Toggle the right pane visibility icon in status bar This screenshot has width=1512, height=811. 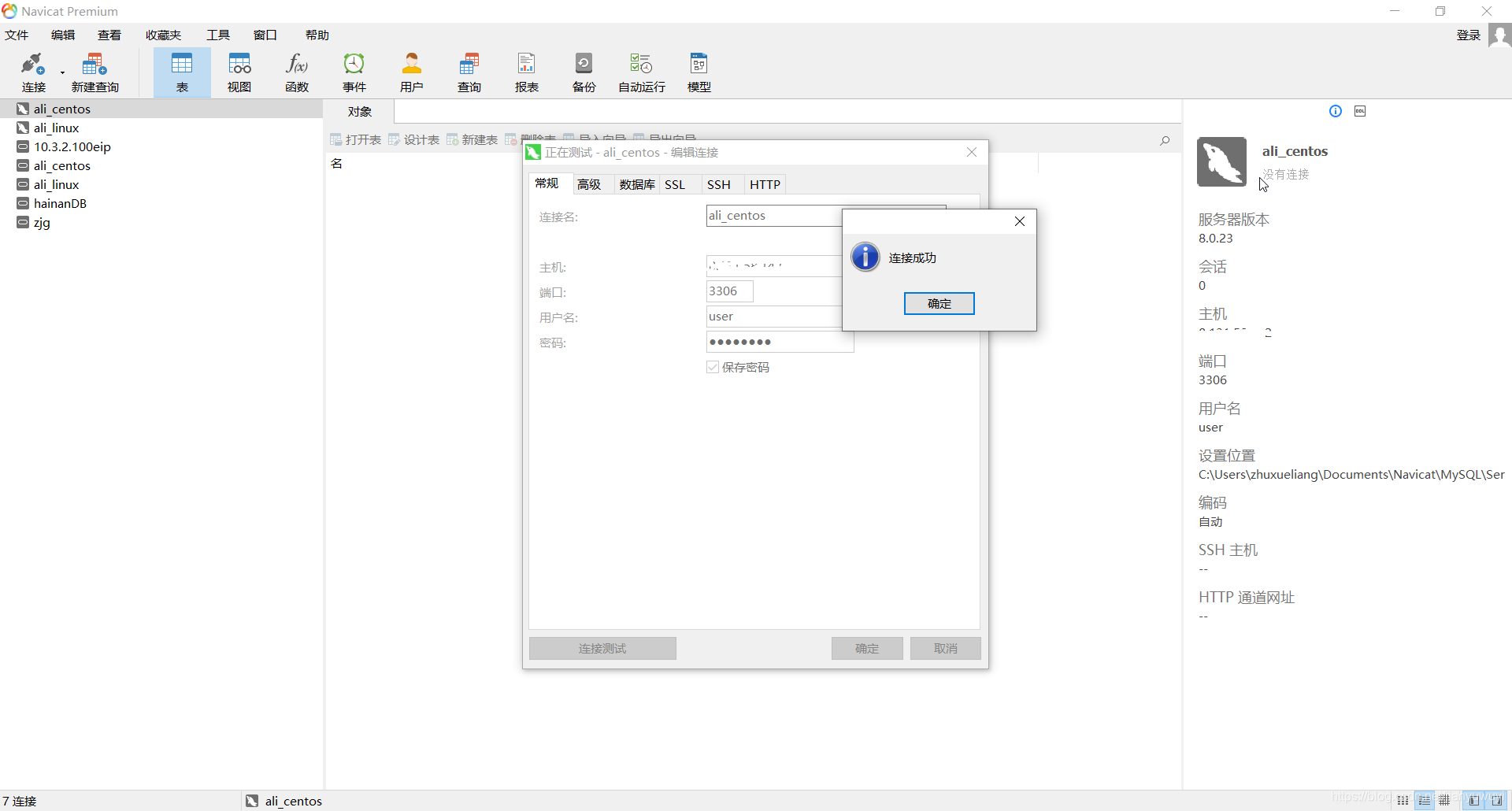[x=1497, y=800]
